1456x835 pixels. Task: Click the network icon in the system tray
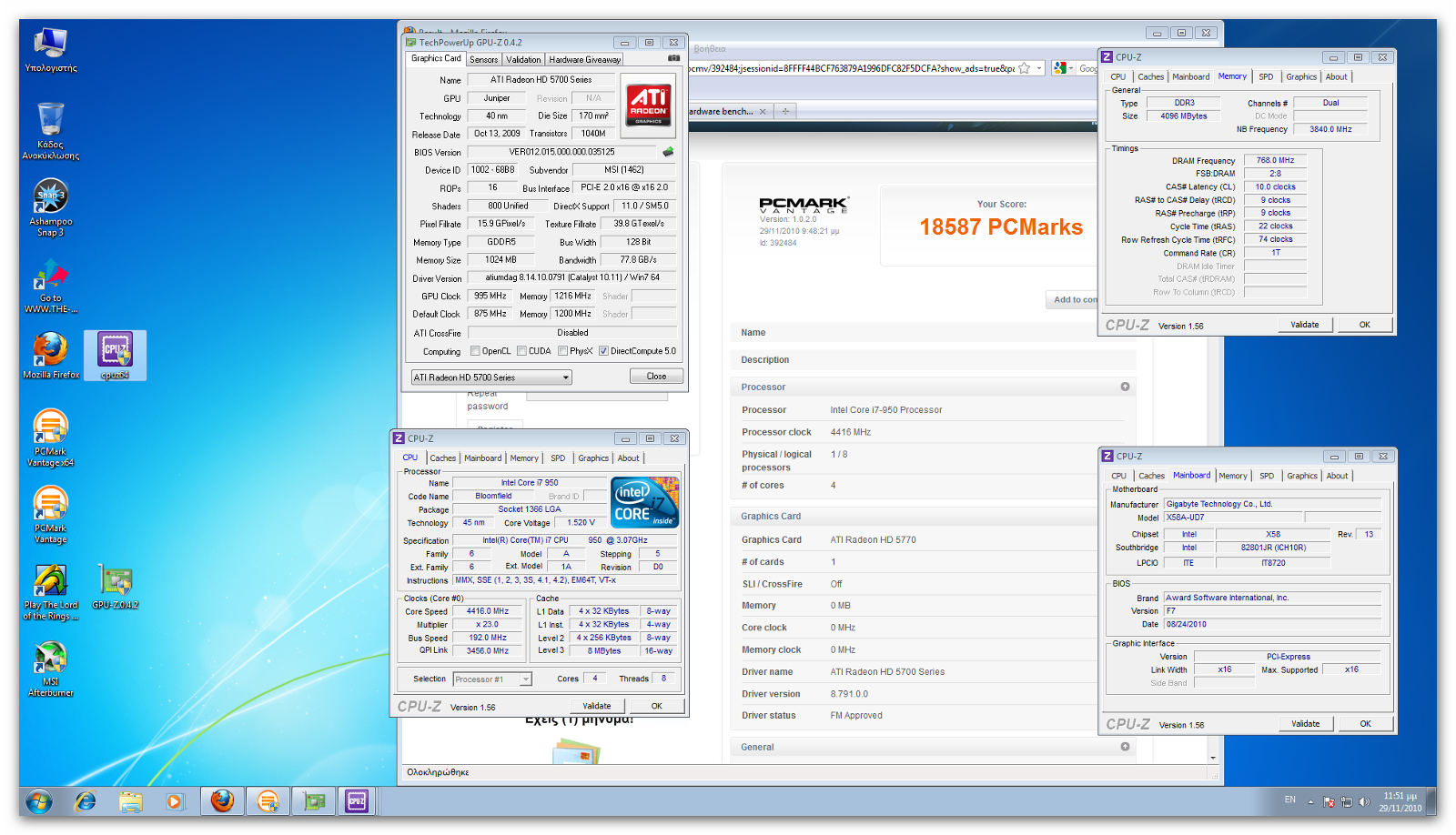click(x=1347, y=801)
